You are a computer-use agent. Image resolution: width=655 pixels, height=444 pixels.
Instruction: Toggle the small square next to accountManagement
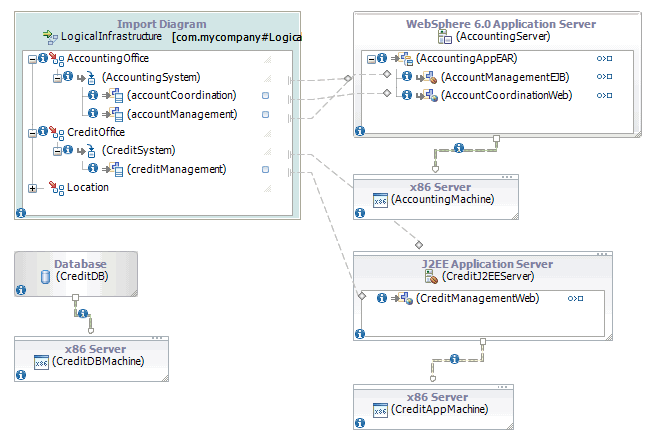(x=265, y=114)
